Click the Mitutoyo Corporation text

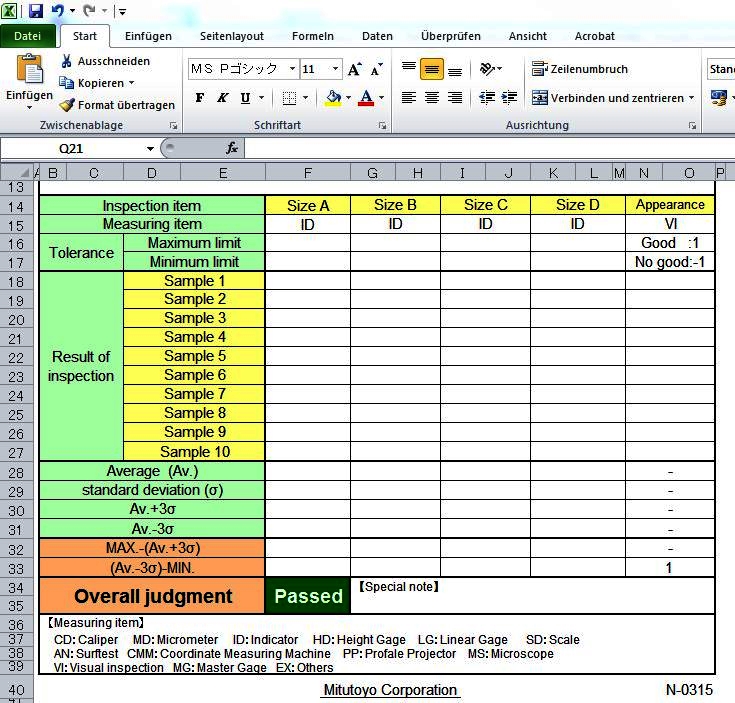pos(390,690)
